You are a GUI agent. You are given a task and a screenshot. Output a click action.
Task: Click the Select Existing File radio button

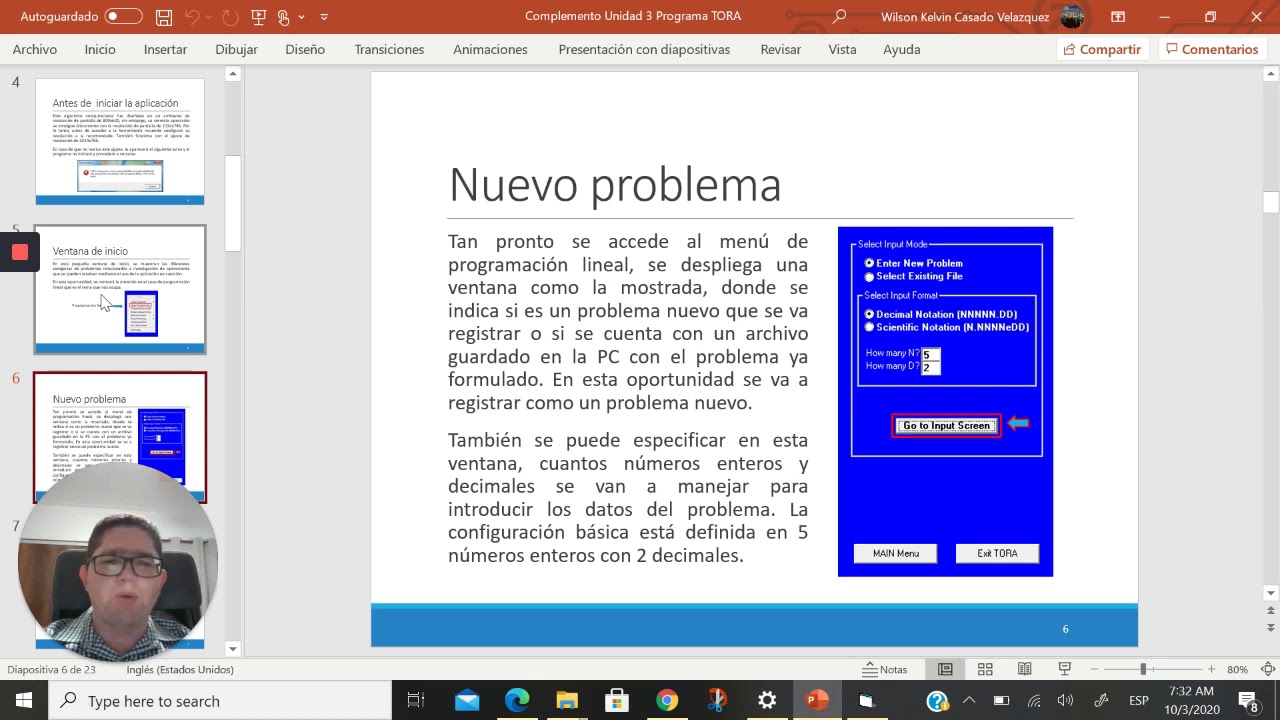coord(869,276)
